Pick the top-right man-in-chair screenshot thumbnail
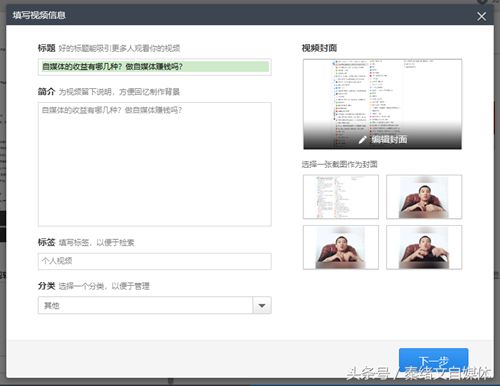 (424, 197)
